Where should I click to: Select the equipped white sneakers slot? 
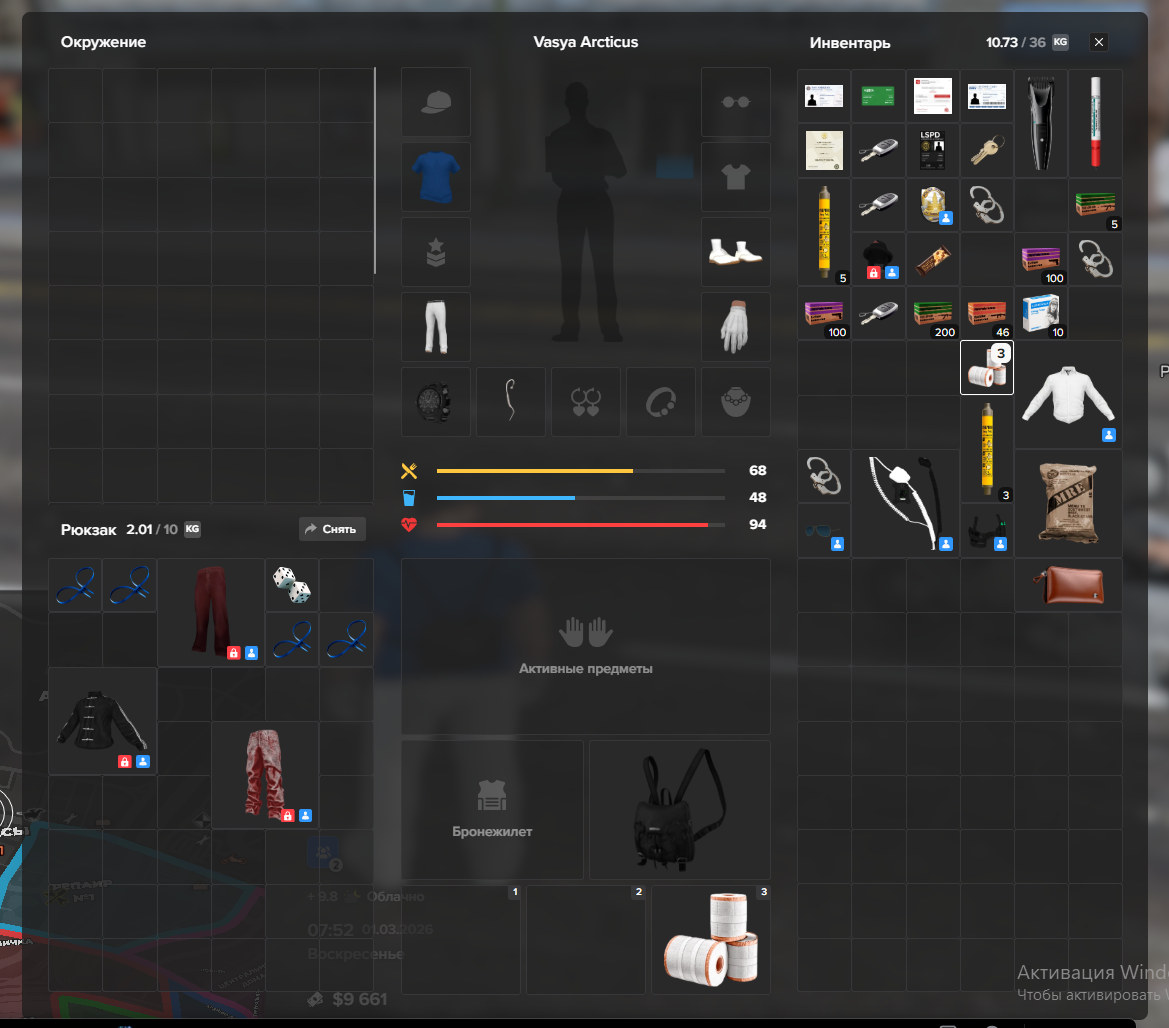[x=735, y=252]
